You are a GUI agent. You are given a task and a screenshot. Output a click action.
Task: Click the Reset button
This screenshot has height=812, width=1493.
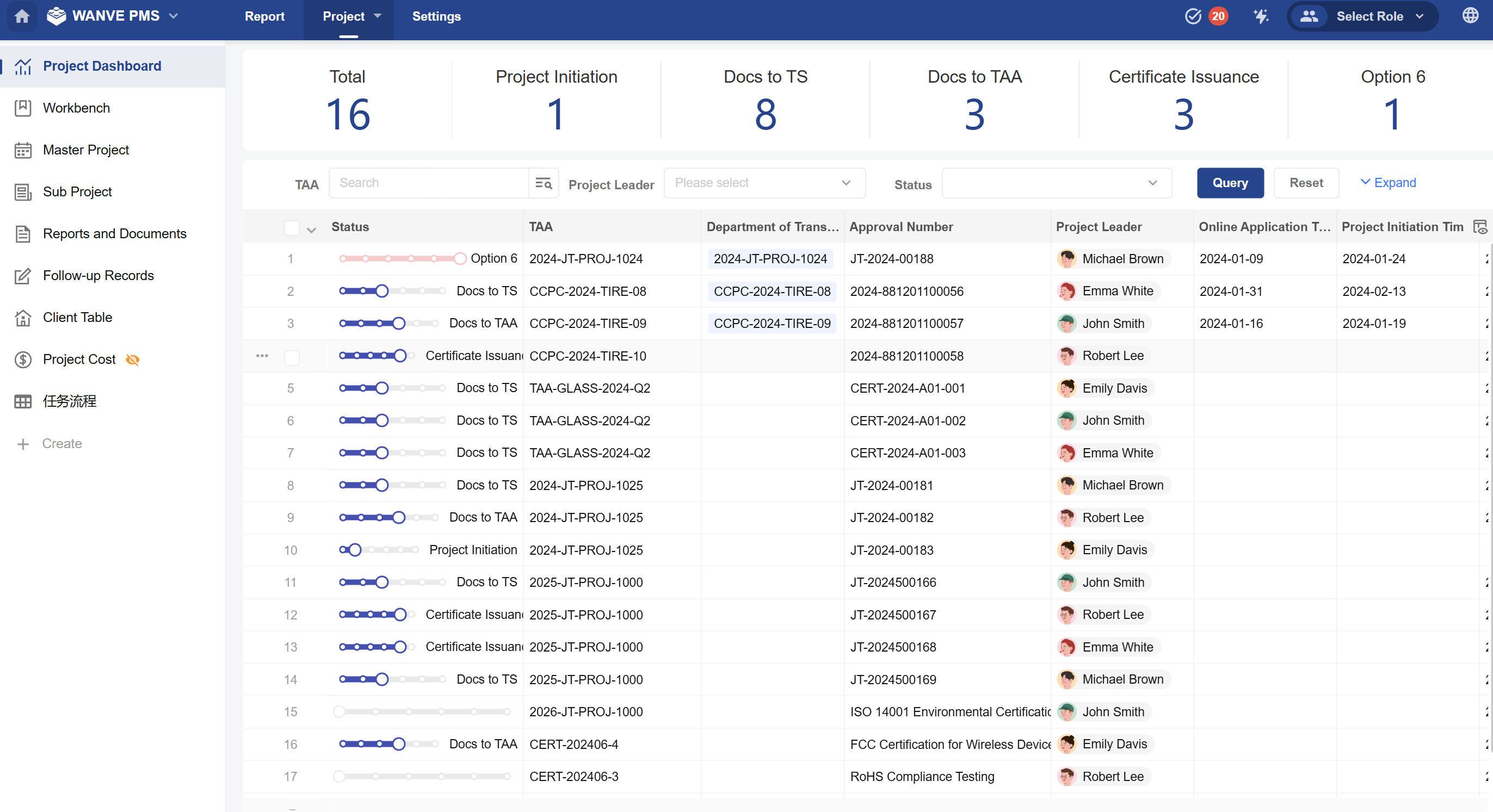coord(1306,183)
